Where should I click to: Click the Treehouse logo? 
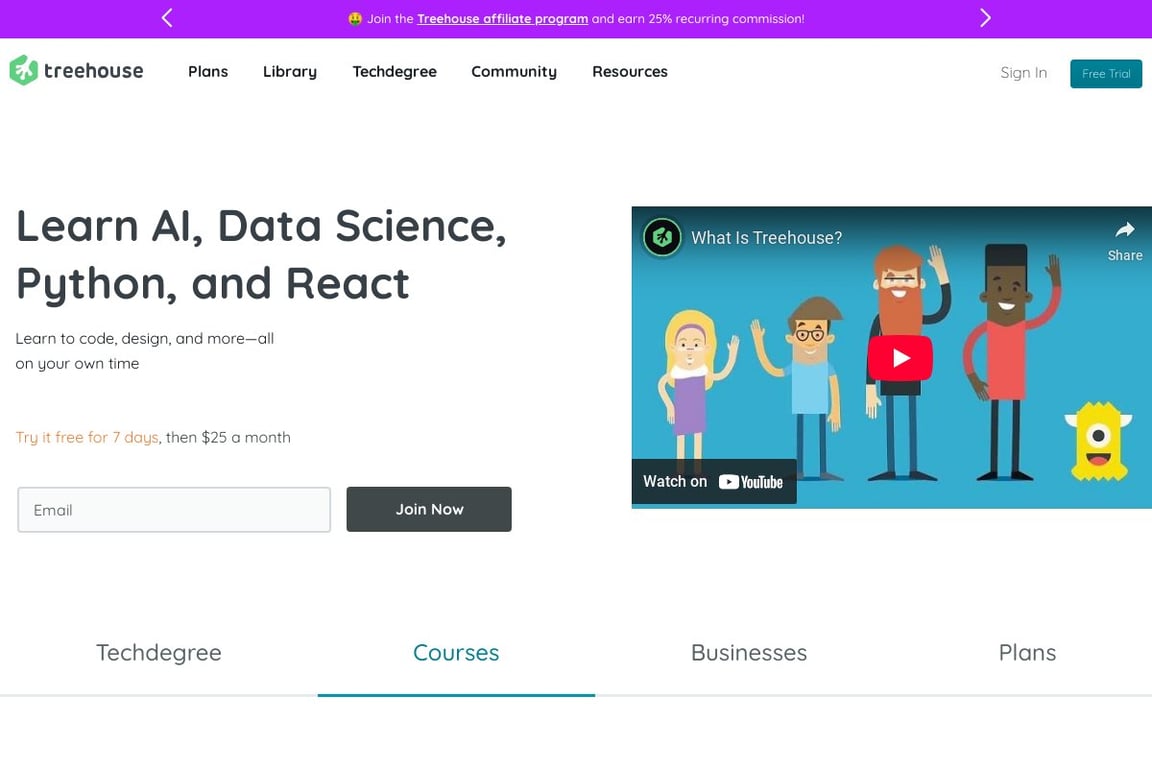coord(76,71)
